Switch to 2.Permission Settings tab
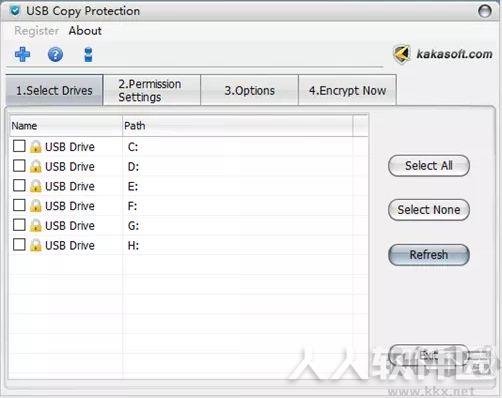502x398 pixels. point(152,90)
